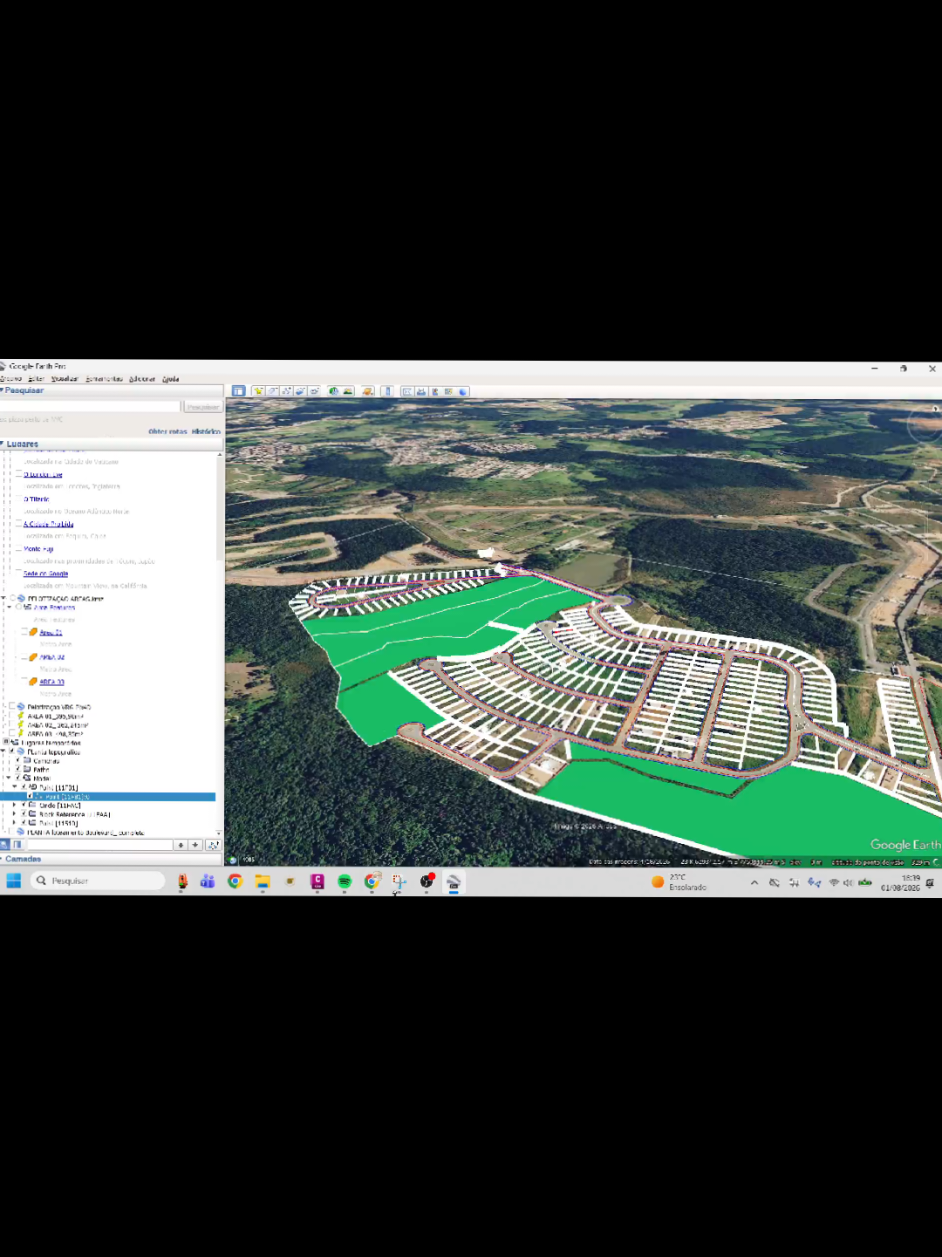Open the Adicionar menu
This screenshot has height=1257, width=942.
pos(142,379)
